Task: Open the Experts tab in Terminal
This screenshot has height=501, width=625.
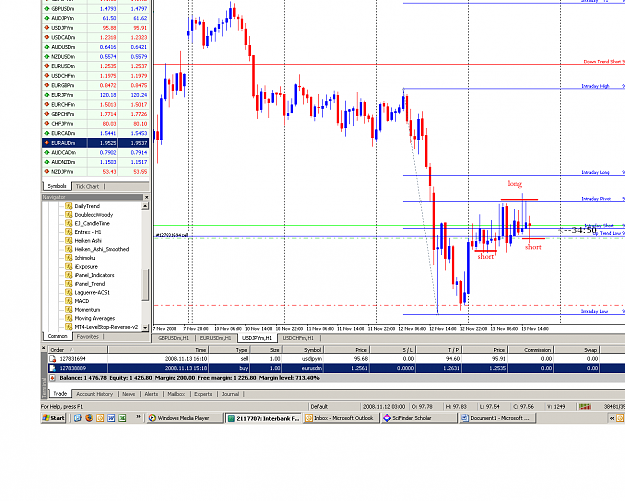Action: click(203, 394)
